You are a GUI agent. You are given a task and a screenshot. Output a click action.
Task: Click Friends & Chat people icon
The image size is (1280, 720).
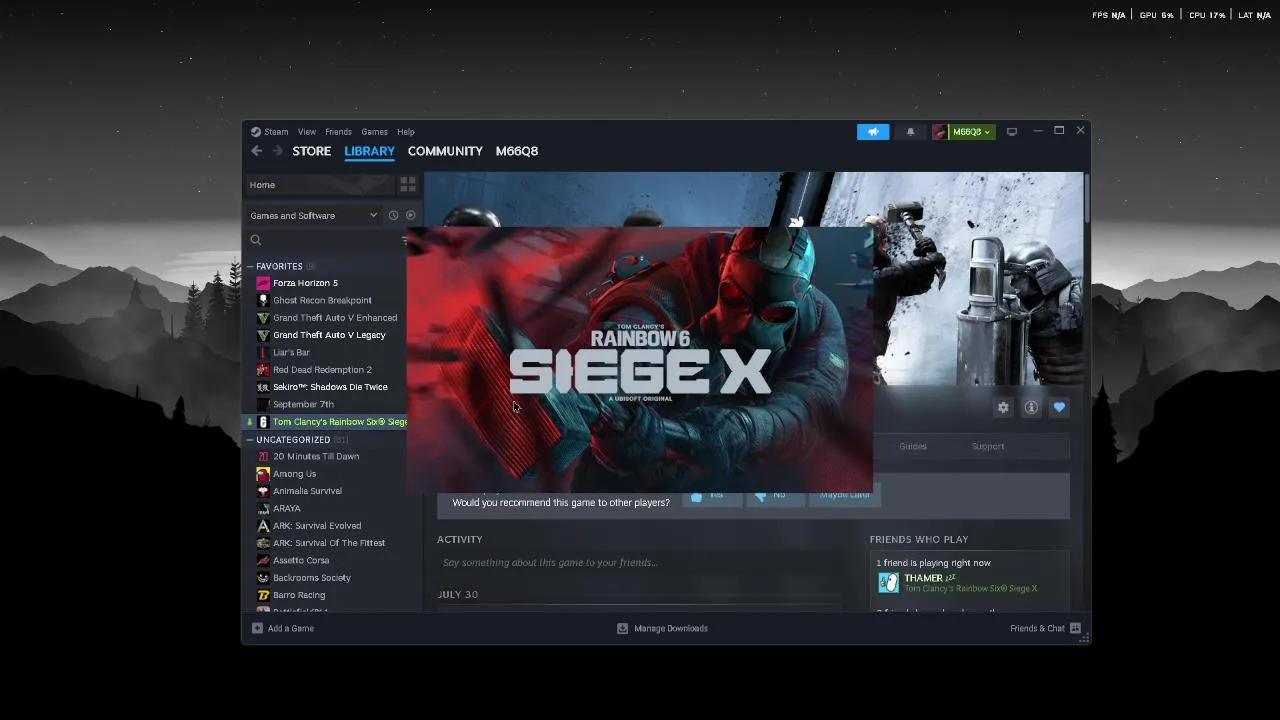pos(1075,628)
